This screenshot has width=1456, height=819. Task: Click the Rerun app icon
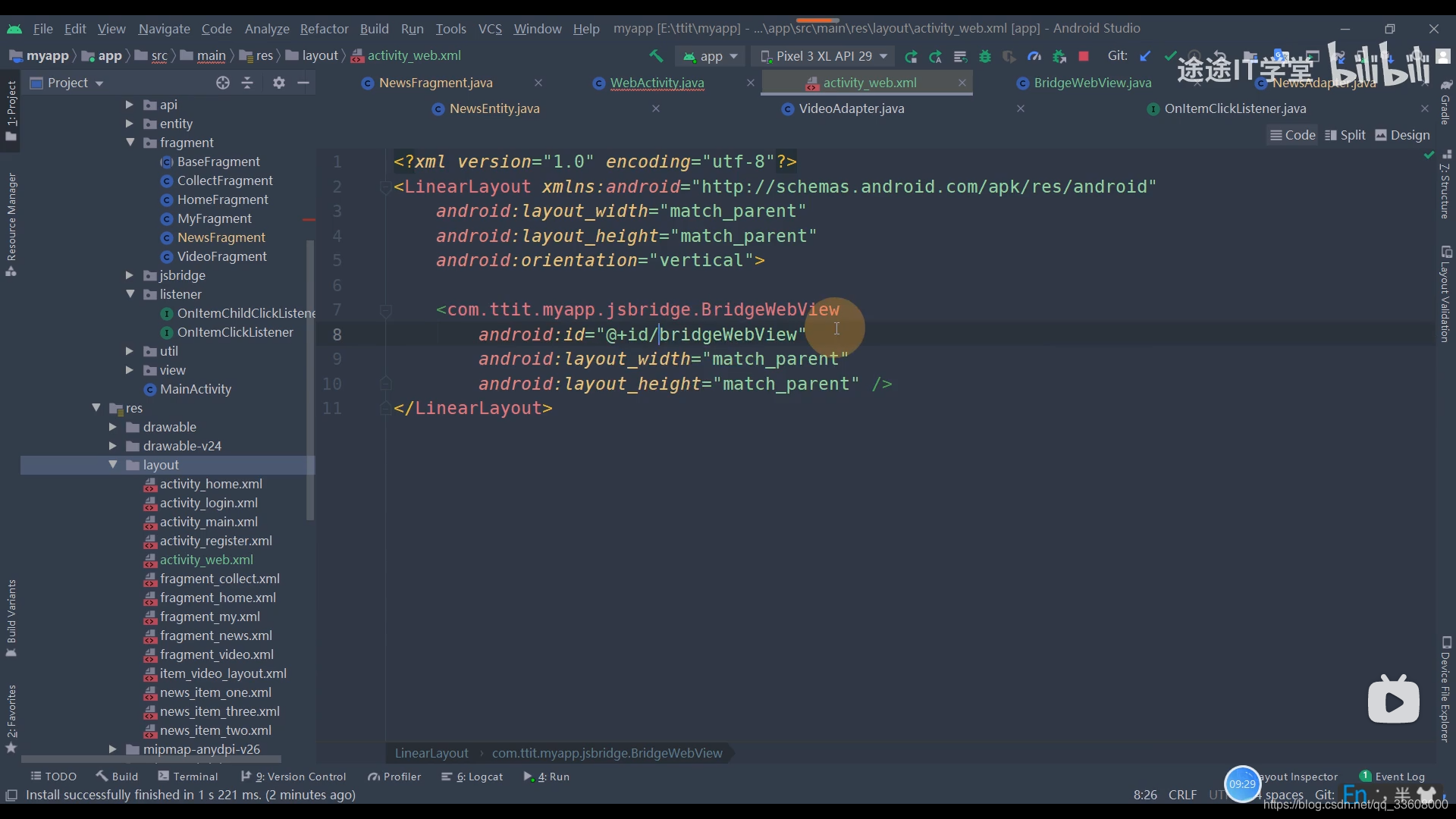911,56
